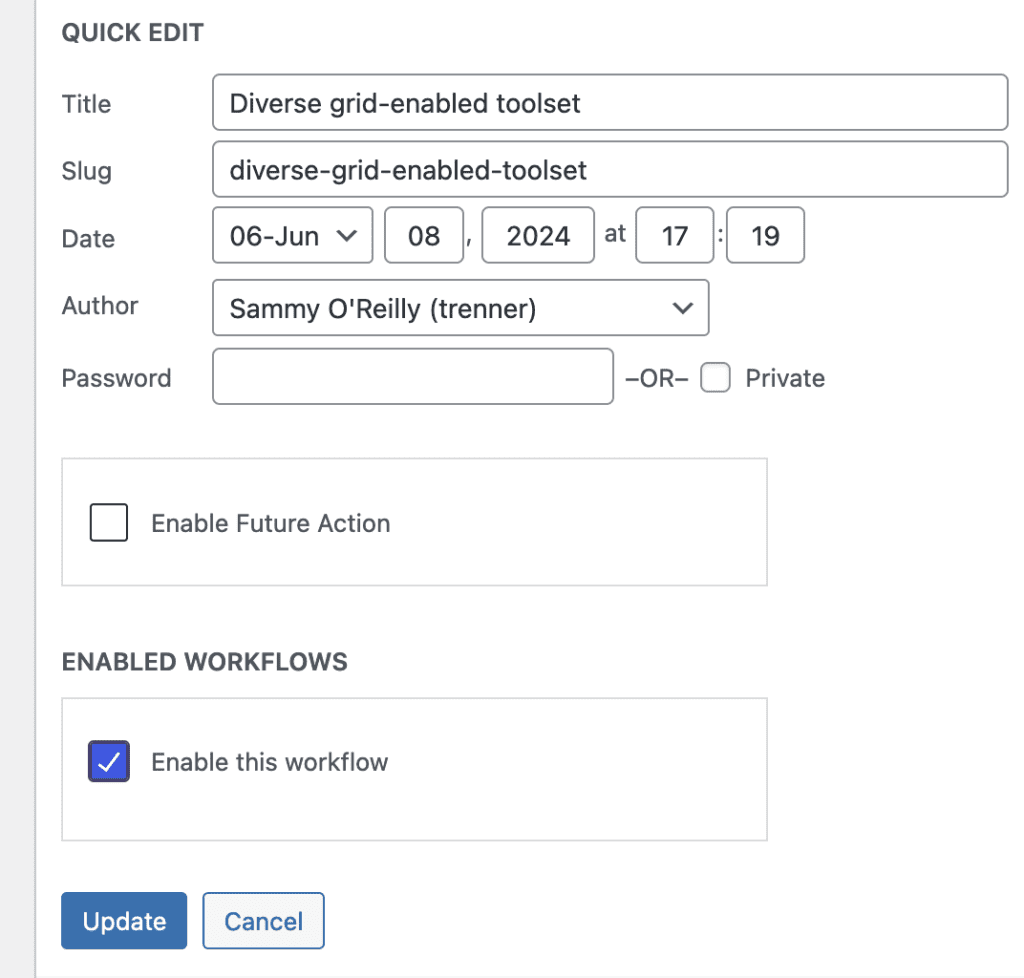This screenshot has width=1024, height=978.
Task: Click the Enabled Workflows section heading
Action: click(x=204, y=661)
